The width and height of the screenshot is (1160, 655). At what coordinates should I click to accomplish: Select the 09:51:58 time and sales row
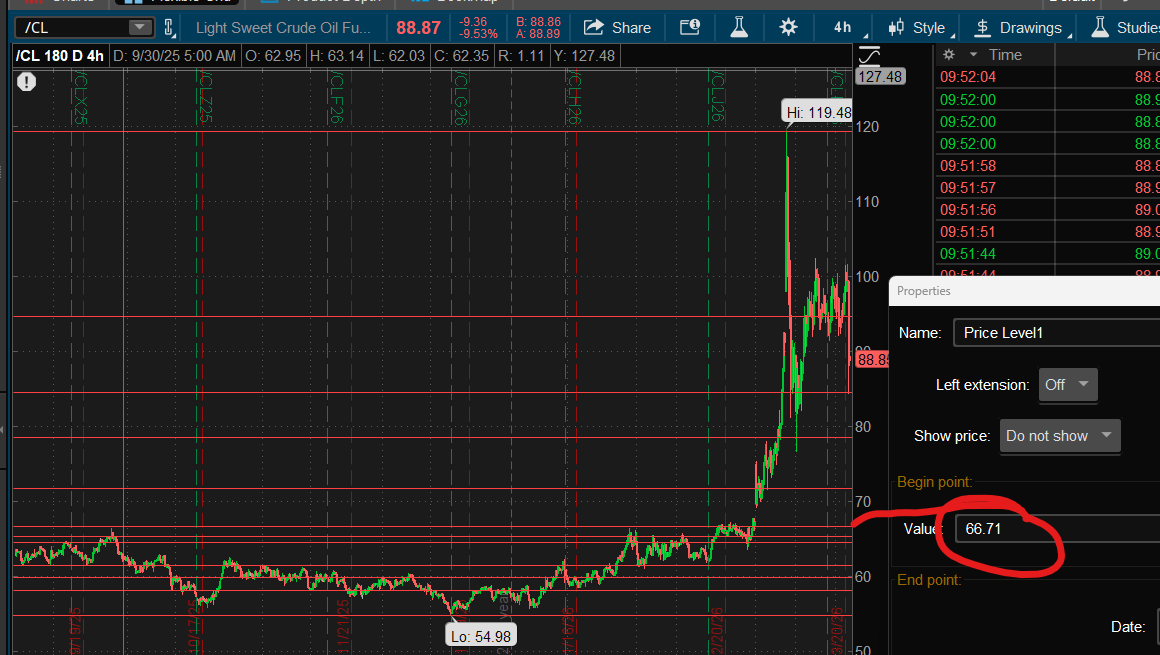(1048, 166)
